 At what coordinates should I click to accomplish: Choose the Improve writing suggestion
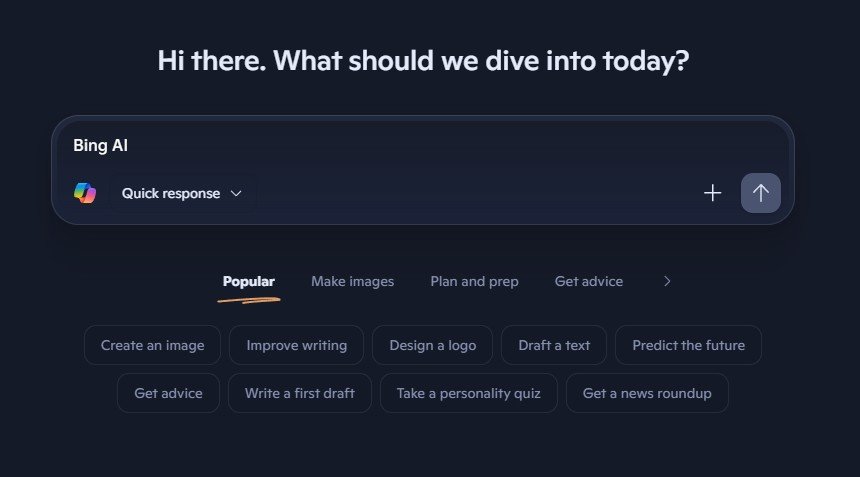[297, 345]
